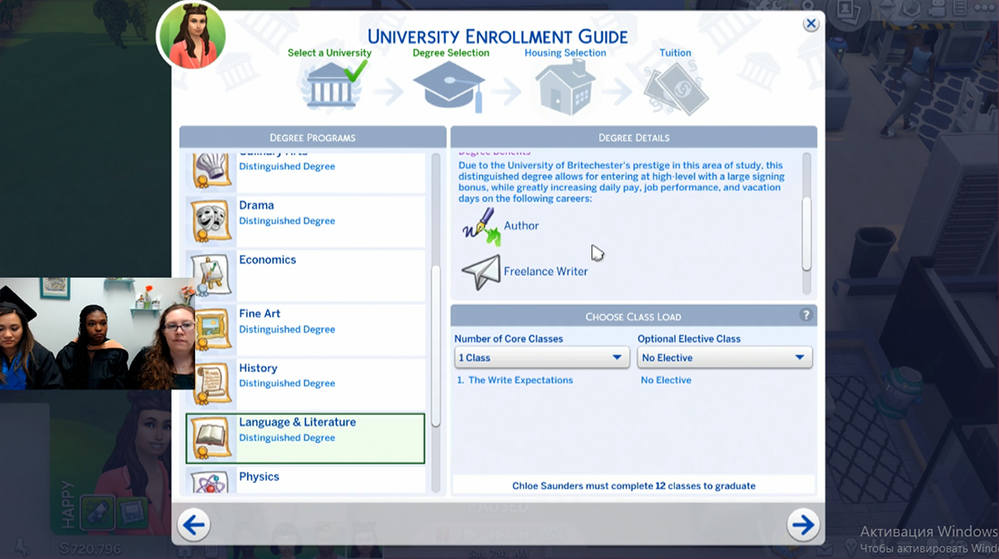Click the 12 classes to graduate message
This screenshot has height=559, width=999.
click(x=634, y=486)
